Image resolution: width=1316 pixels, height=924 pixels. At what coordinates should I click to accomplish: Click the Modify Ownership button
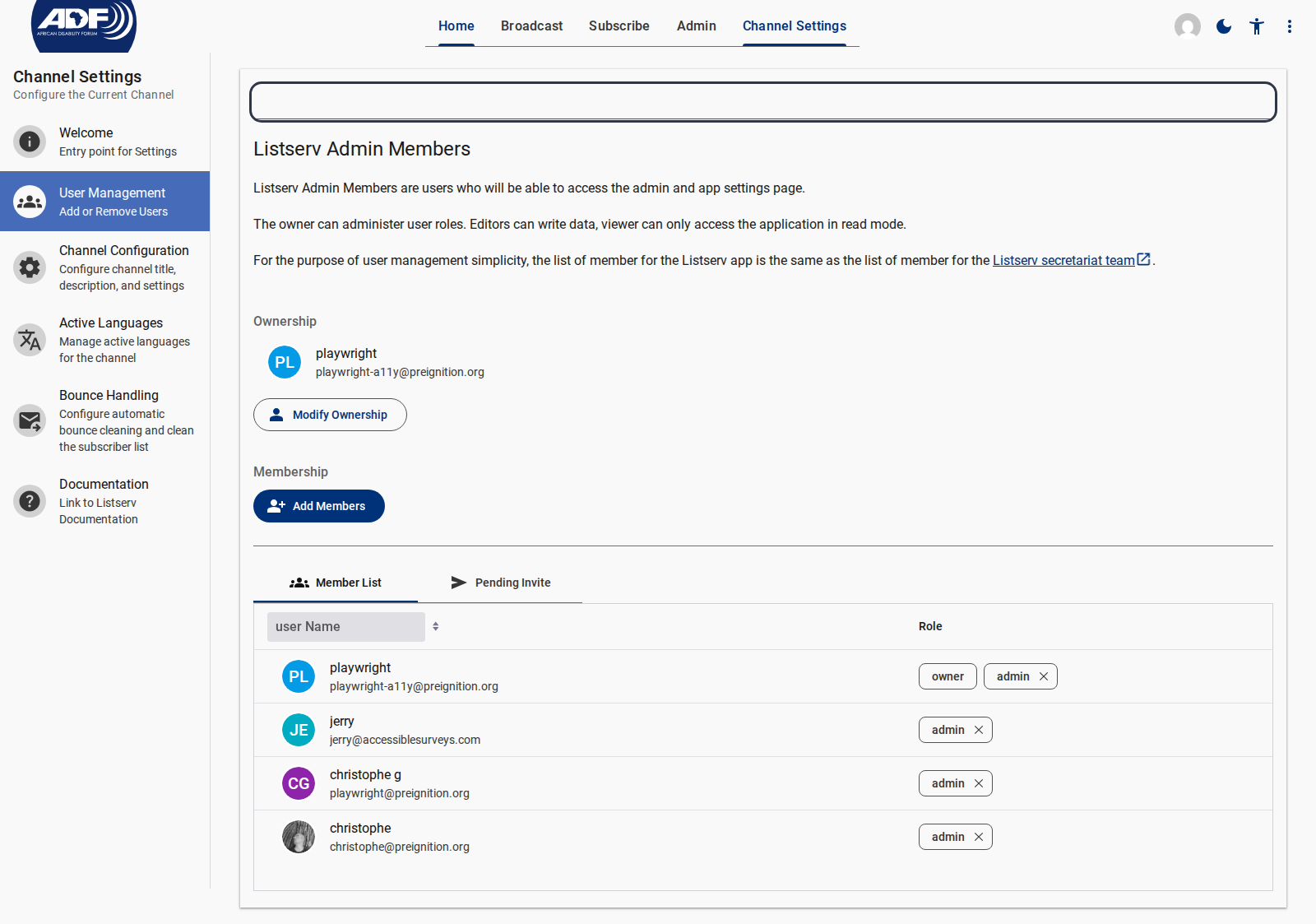330,415
